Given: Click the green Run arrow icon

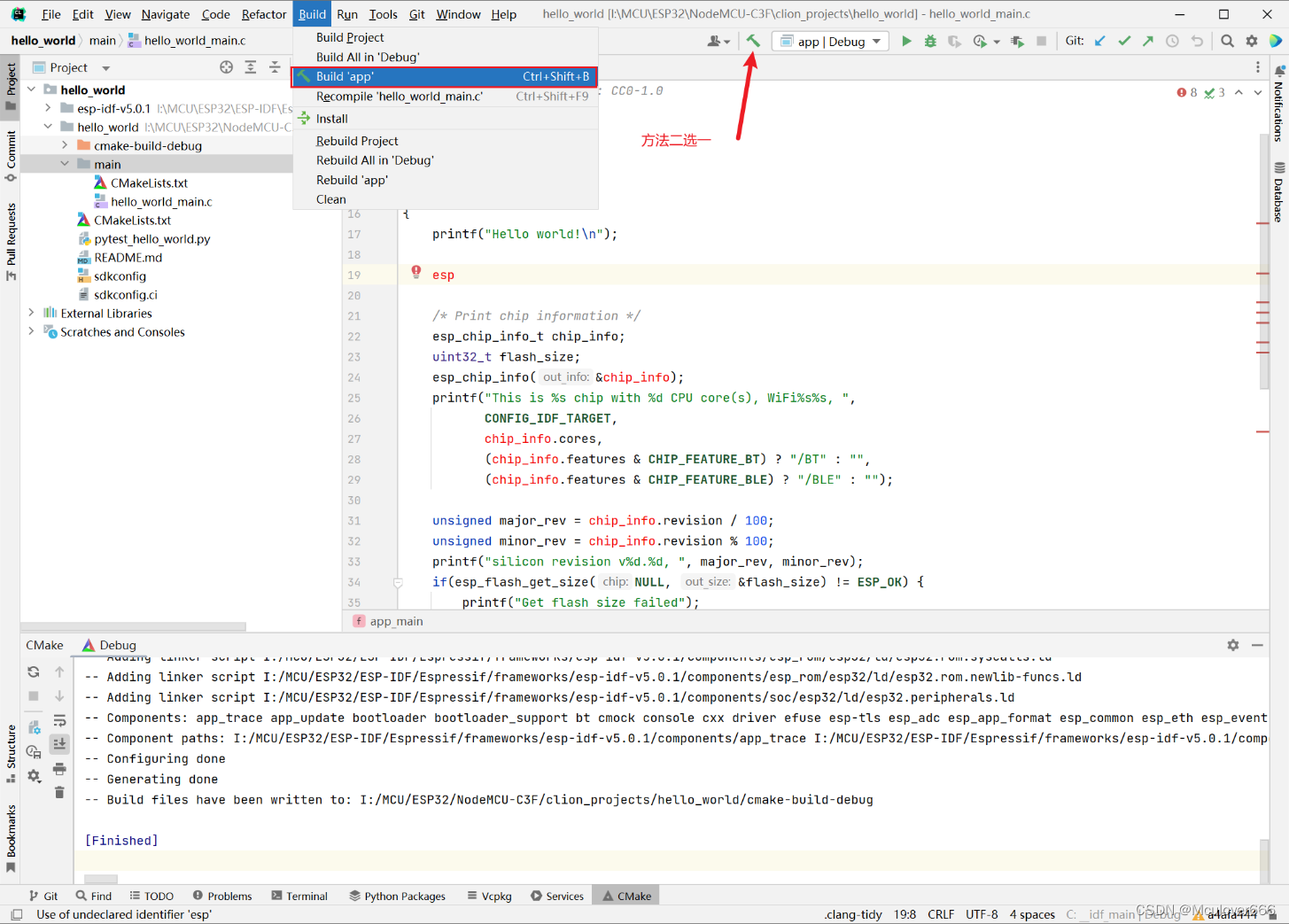Looking at the screenshot, I should point(906,41).
